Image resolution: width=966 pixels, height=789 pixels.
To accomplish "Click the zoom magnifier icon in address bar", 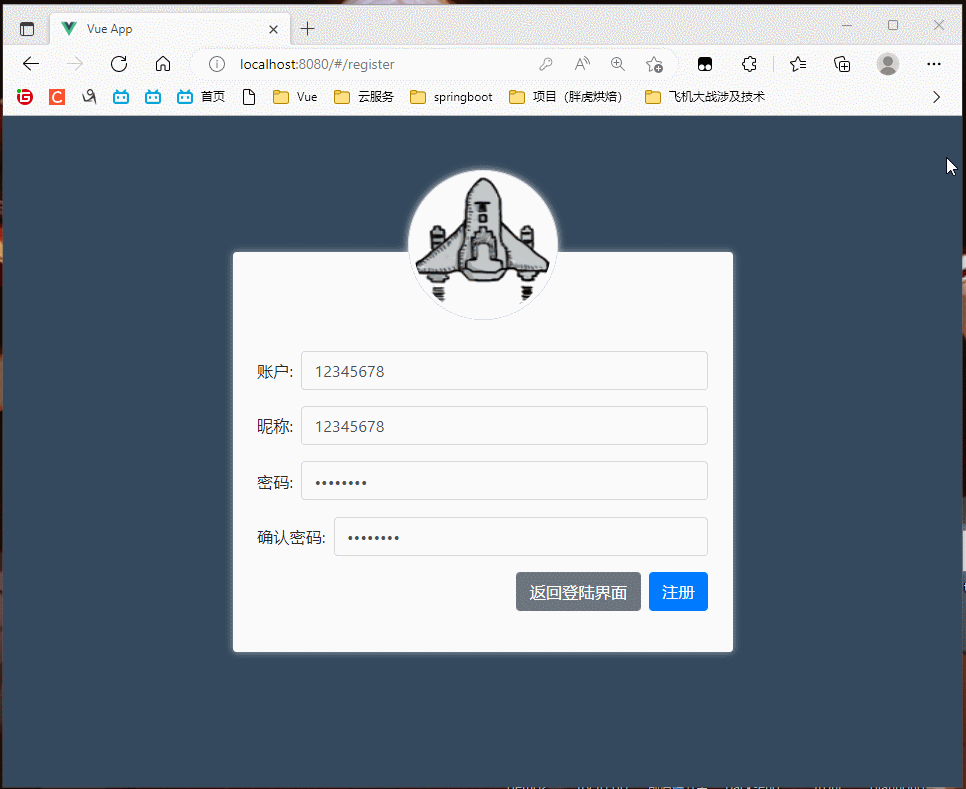I will [618, 64].
